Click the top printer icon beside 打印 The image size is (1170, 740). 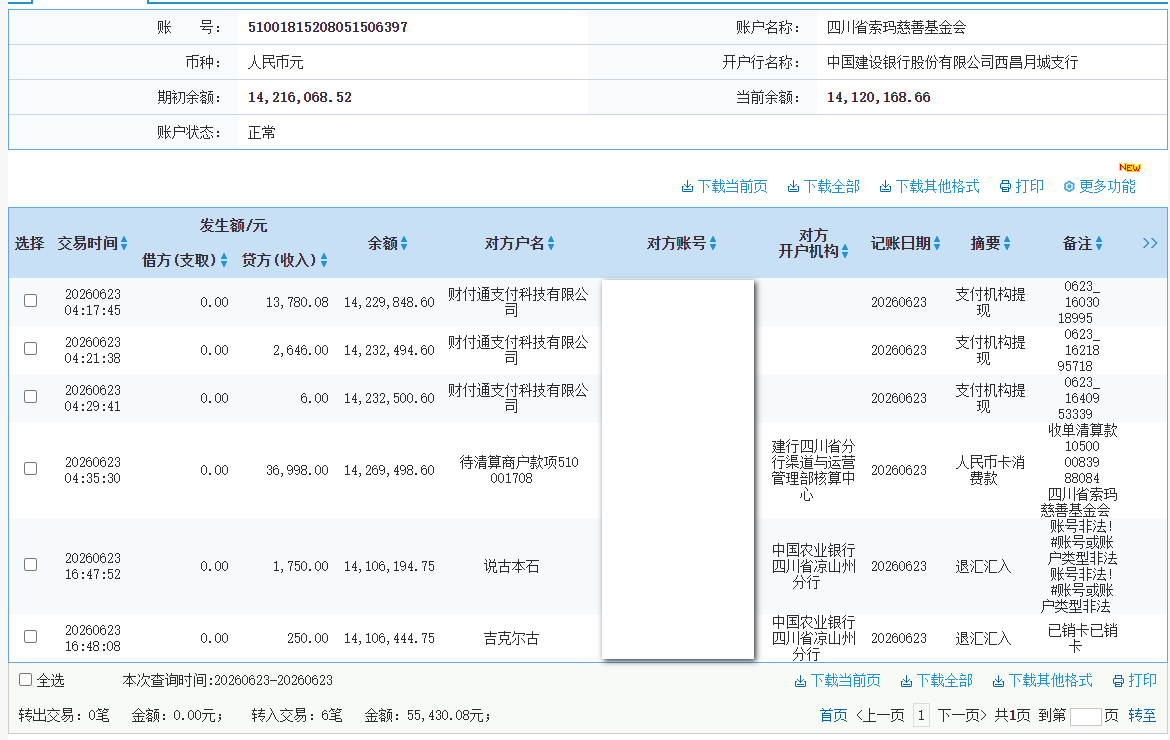[1005, 186]
